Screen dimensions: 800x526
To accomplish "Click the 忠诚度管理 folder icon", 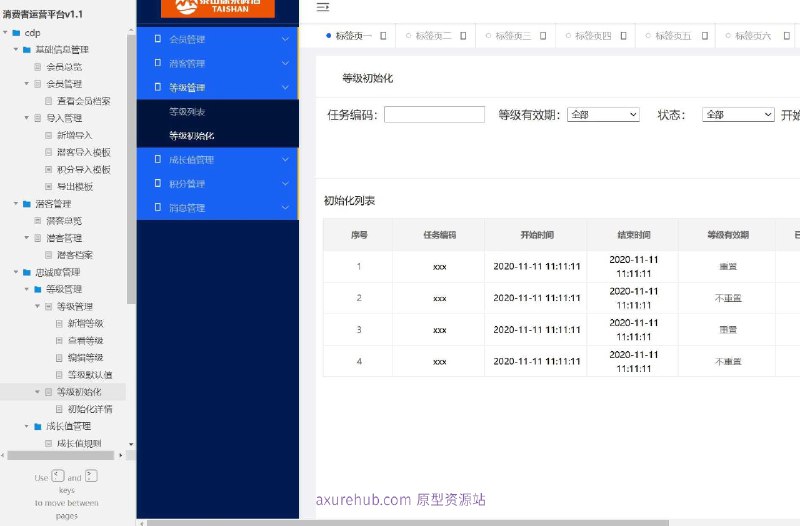I will 27,272.
